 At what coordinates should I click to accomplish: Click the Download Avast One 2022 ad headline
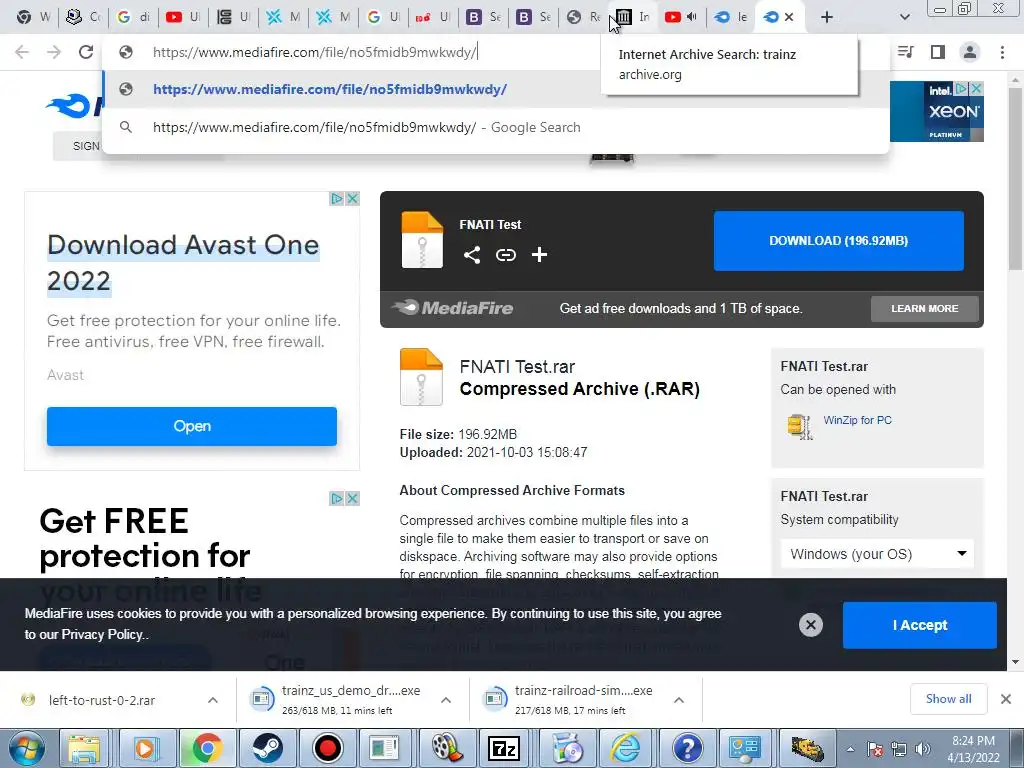(x=183, y=263)
